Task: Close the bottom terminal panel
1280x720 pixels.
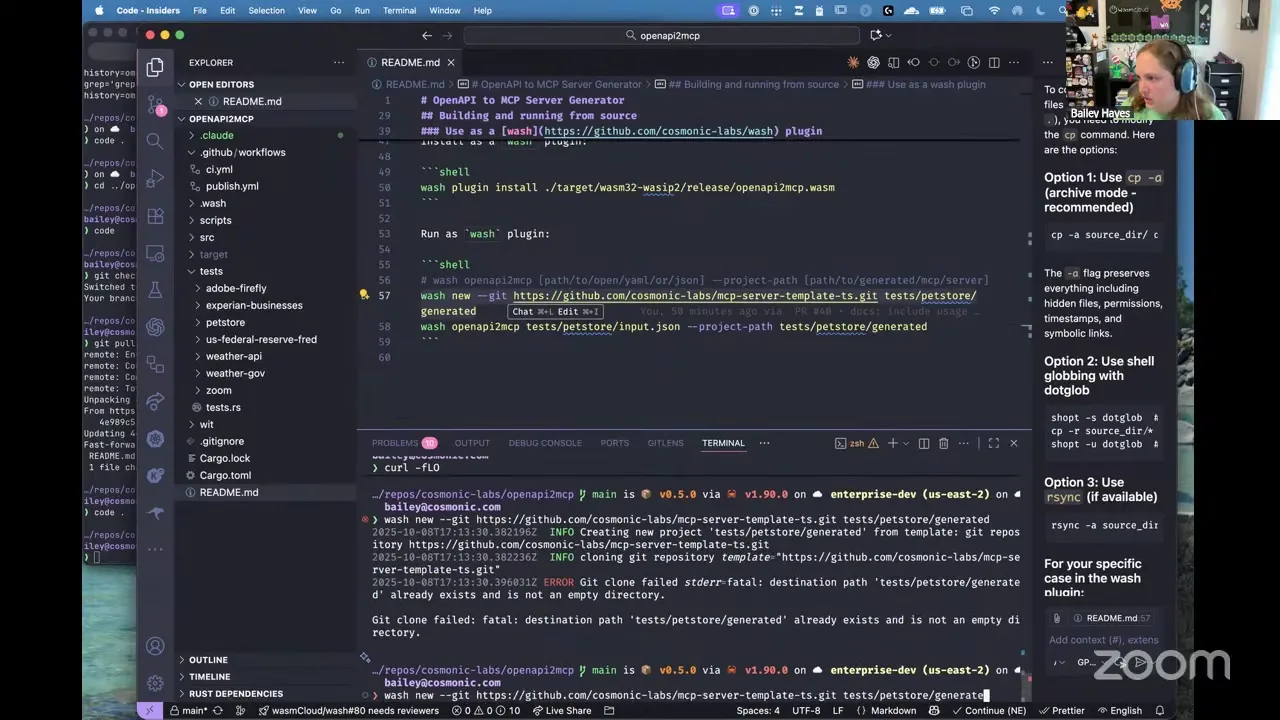Action: point(1014,443)
